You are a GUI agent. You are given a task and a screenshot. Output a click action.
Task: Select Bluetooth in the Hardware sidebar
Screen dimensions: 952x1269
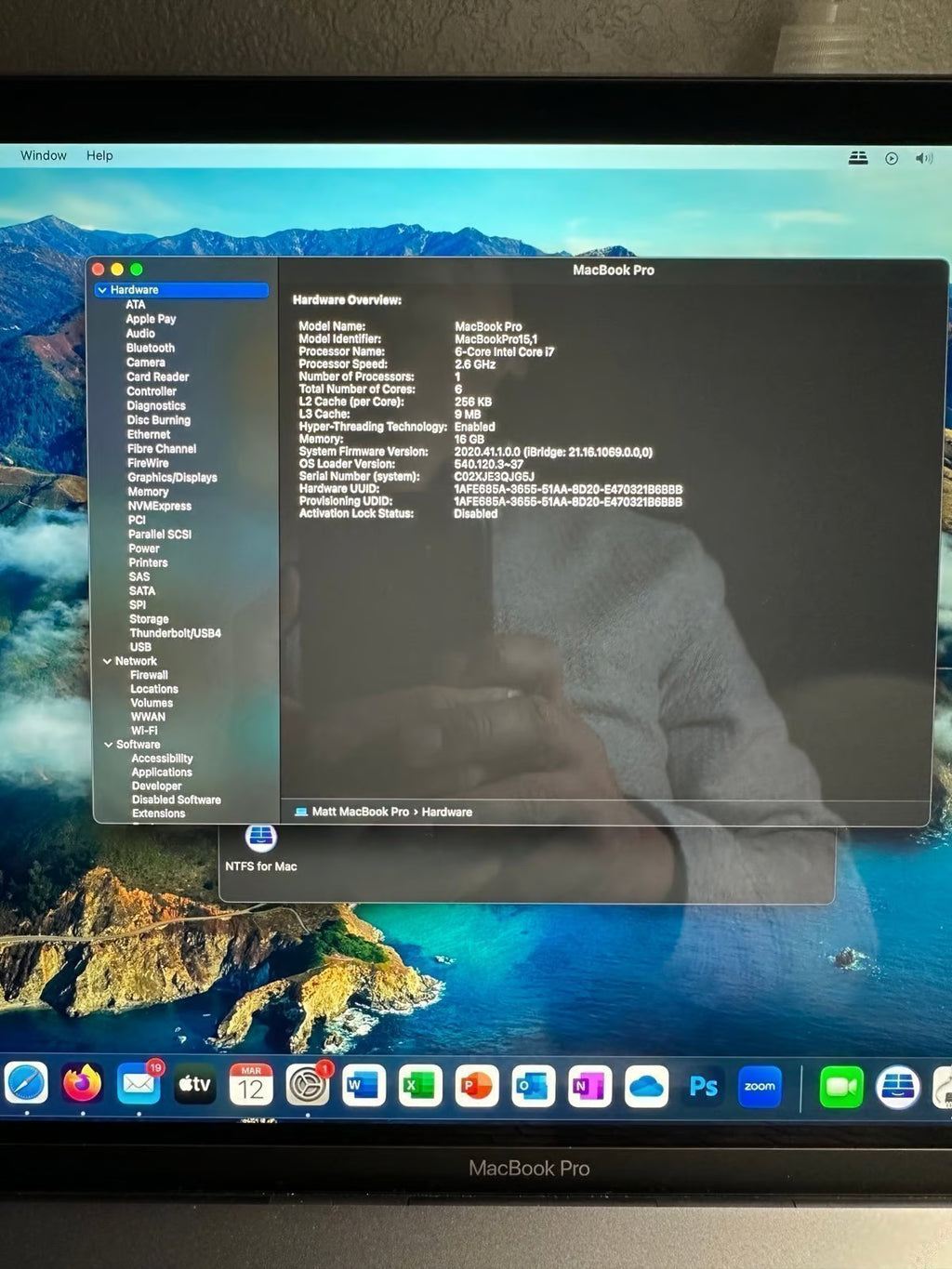149,348
